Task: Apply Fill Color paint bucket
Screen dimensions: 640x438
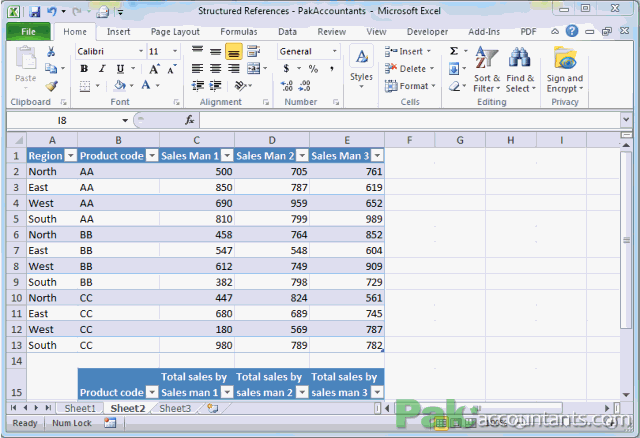Action: (120, 85)
